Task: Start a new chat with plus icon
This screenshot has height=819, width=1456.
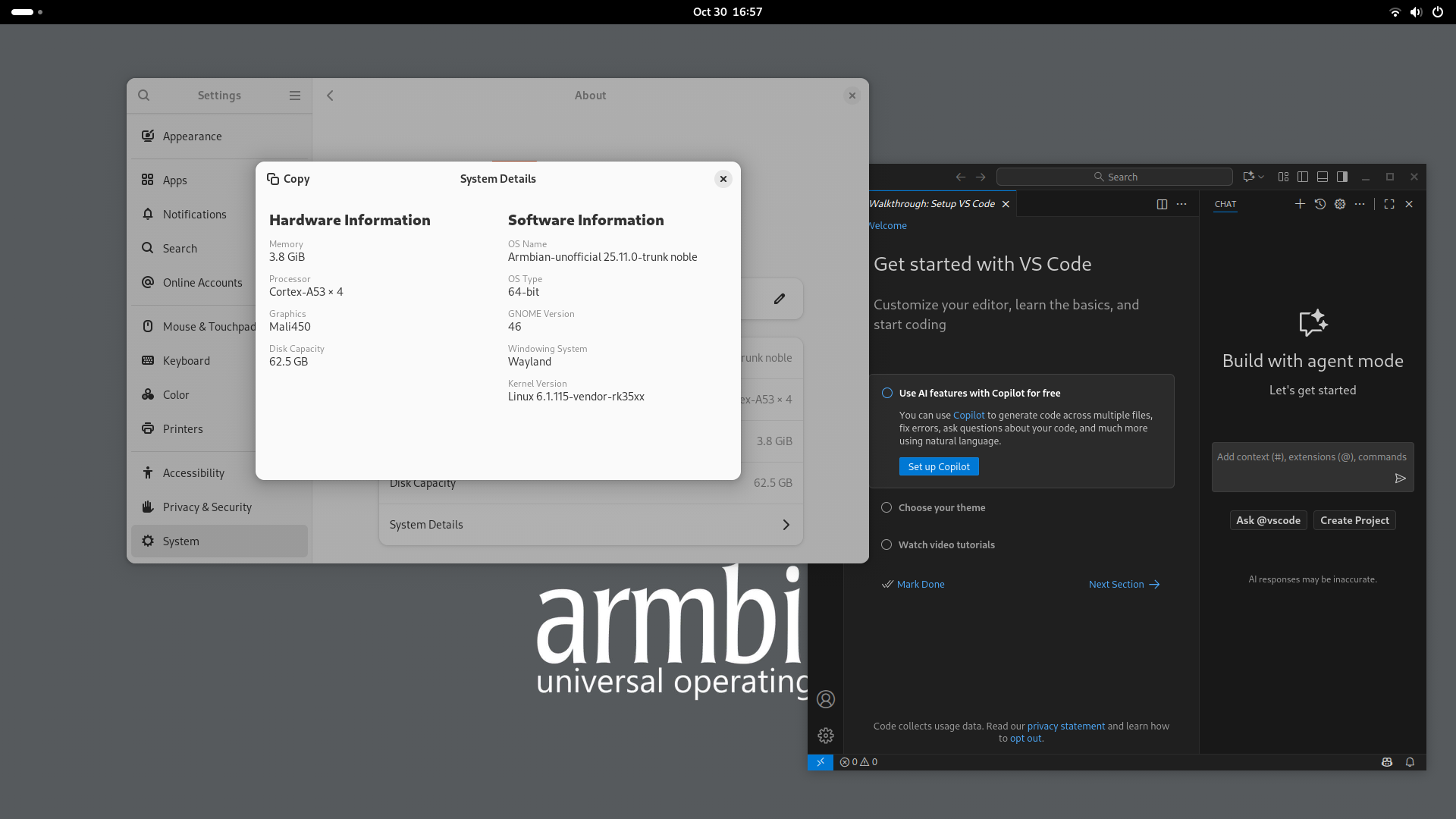Action: point(1300,204)
